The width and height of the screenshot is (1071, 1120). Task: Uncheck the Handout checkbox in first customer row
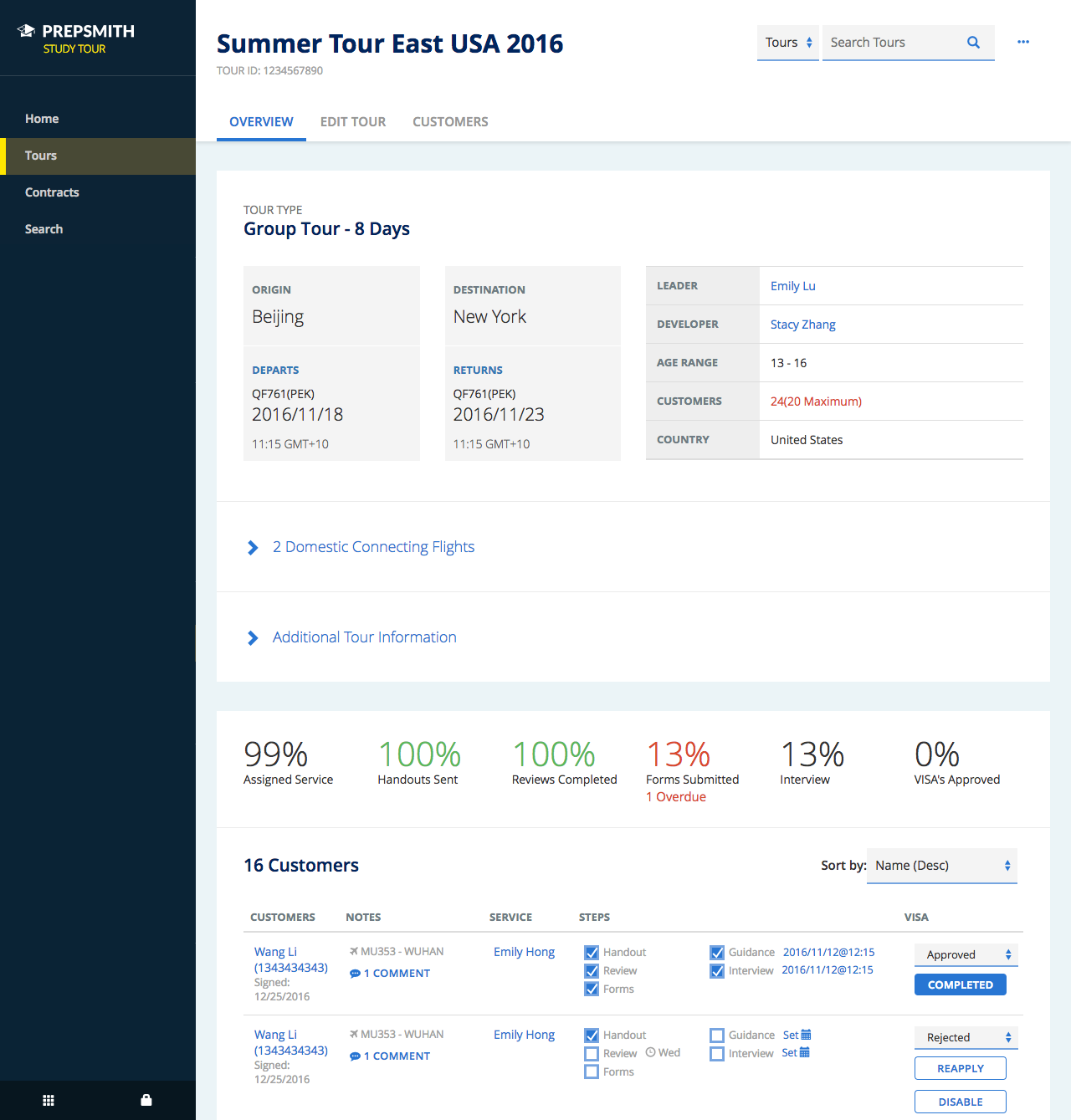point(592,952)
